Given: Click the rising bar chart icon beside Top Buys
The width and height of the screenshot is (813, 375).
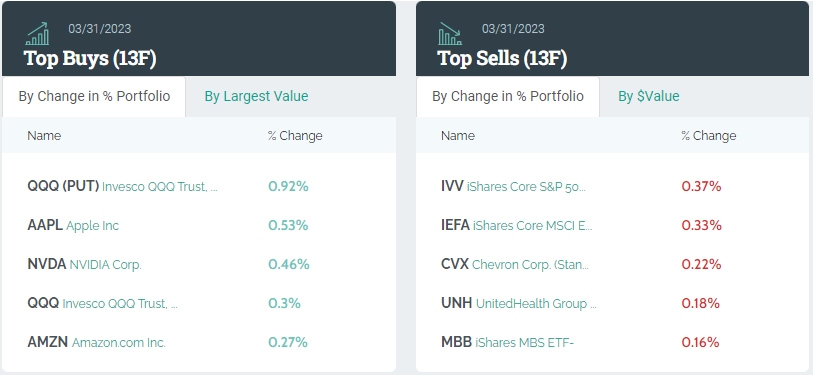Looking at the screenshot, I should coord(37,34).
